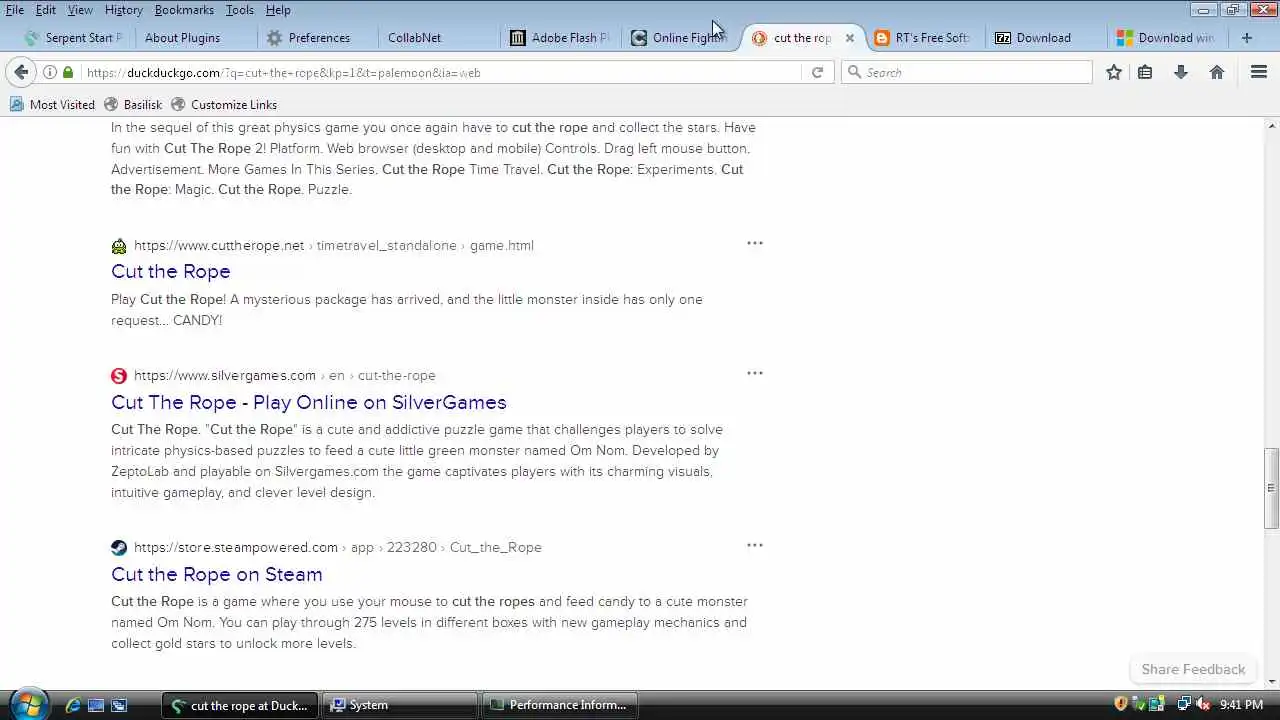
Task: Go to home page via house icon
Action: 1217,72
